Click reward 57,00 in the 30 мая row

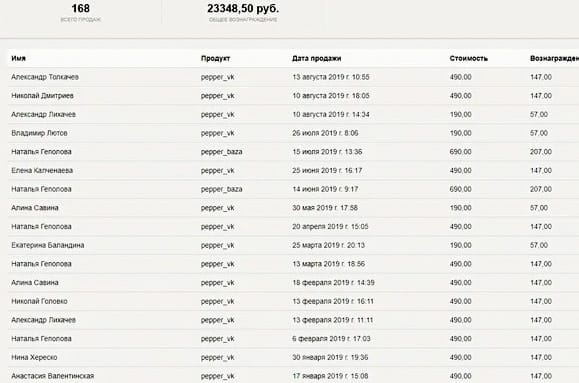click(539, 208)
